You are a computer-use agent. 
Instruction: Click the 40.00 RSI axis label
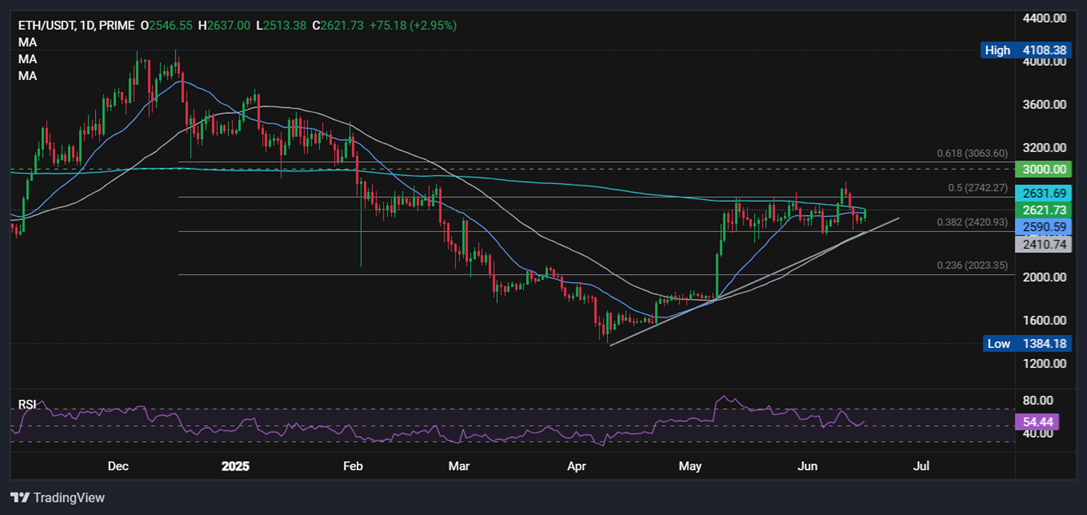(x=1038, y=433)
